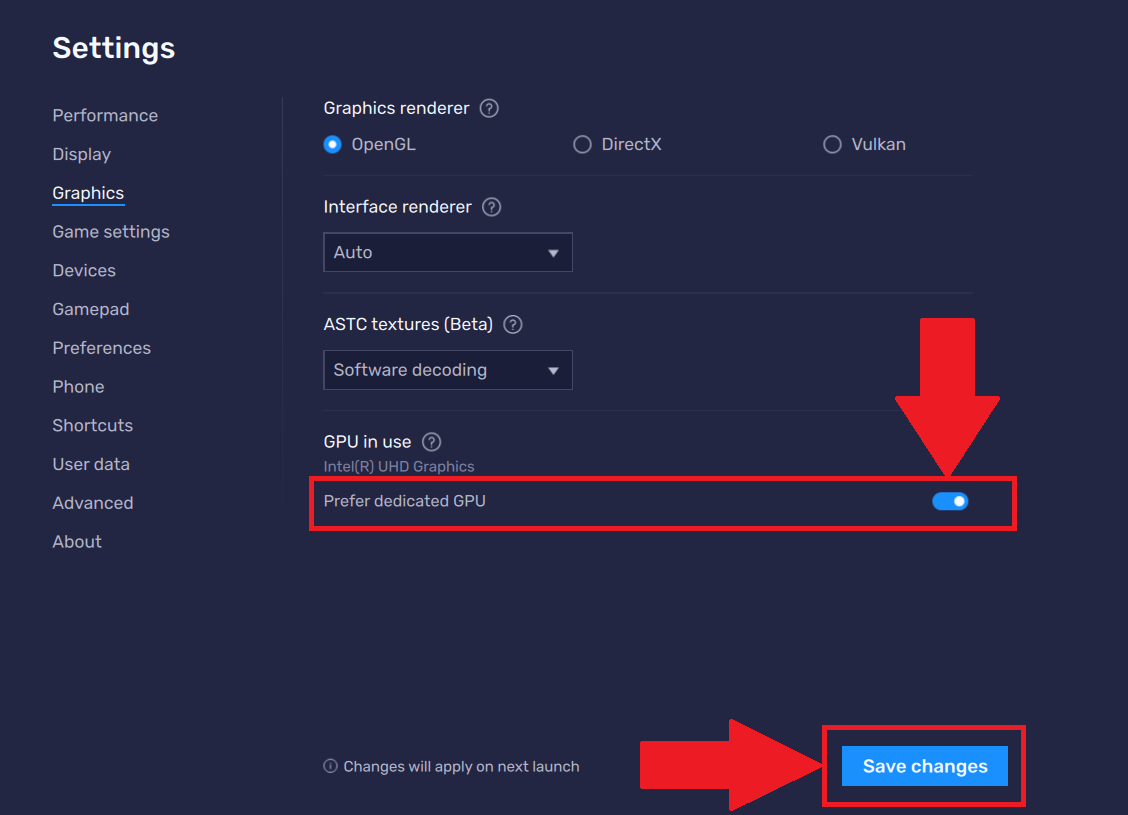Viewport: 1128px width, 815px height.
Task: Open the About section
Action: (76, 541)
